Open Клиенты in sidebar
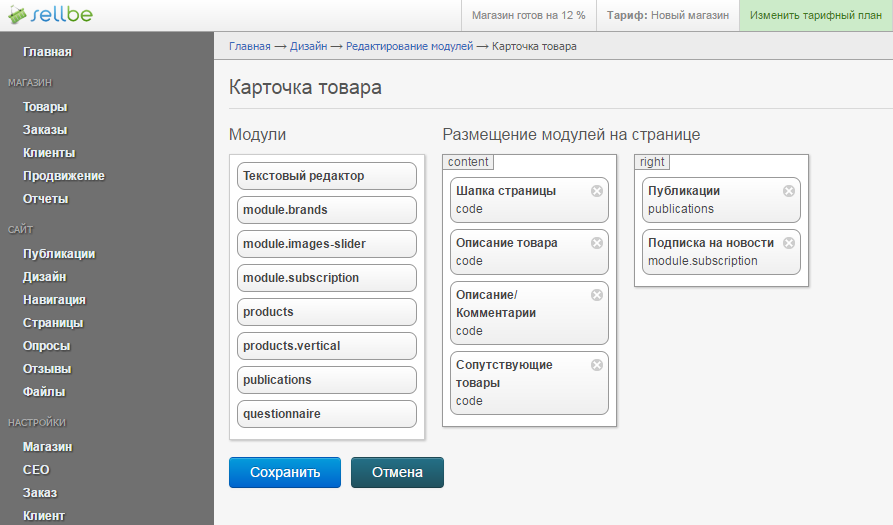This screenshot has height=525, width=893. pos(49,153)
